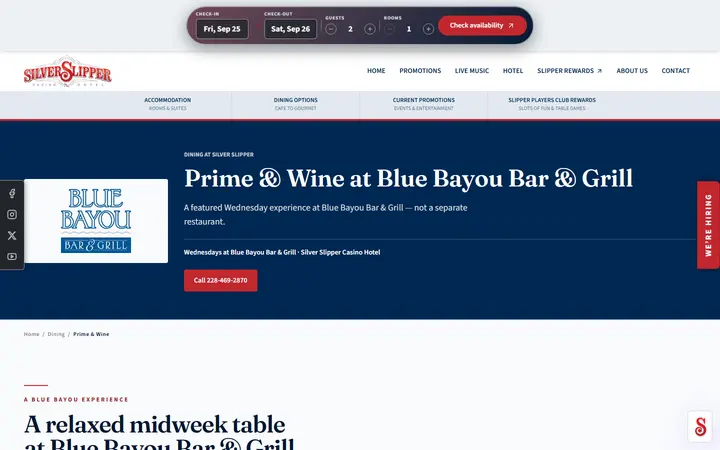Click the Prime & Wine breadcrumb
Image resolution: width=720 pixels, height=450 pixels.
click(91, 334)
